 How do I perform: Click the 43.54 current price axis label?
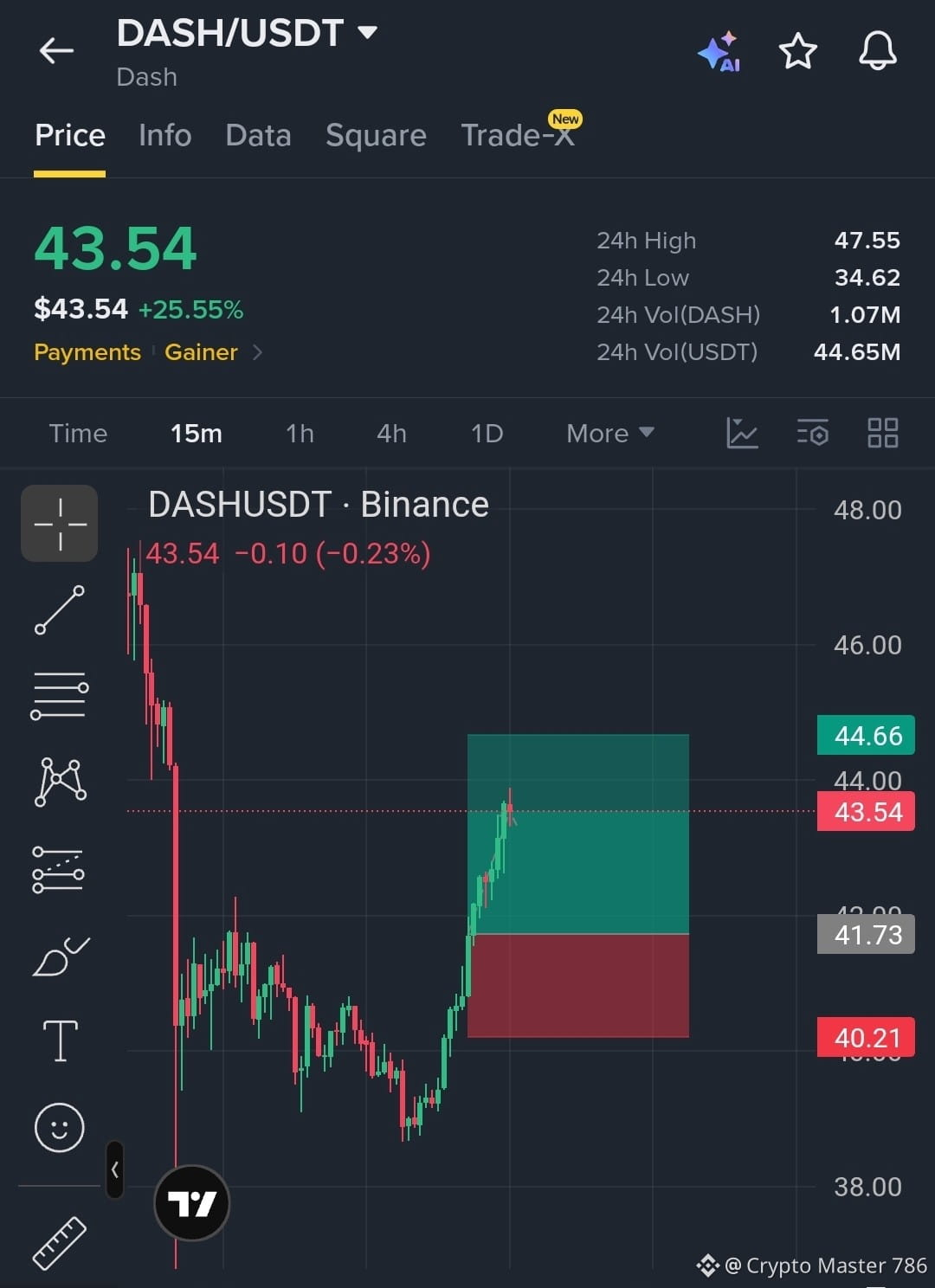(x=866, y=812)
